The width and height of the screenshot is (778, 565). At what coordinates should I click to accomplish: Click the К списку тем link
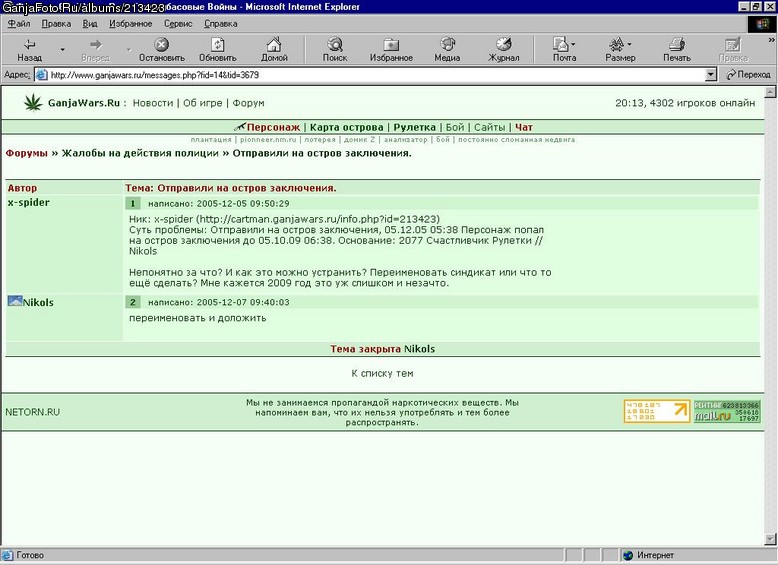(x=382, y=373)
